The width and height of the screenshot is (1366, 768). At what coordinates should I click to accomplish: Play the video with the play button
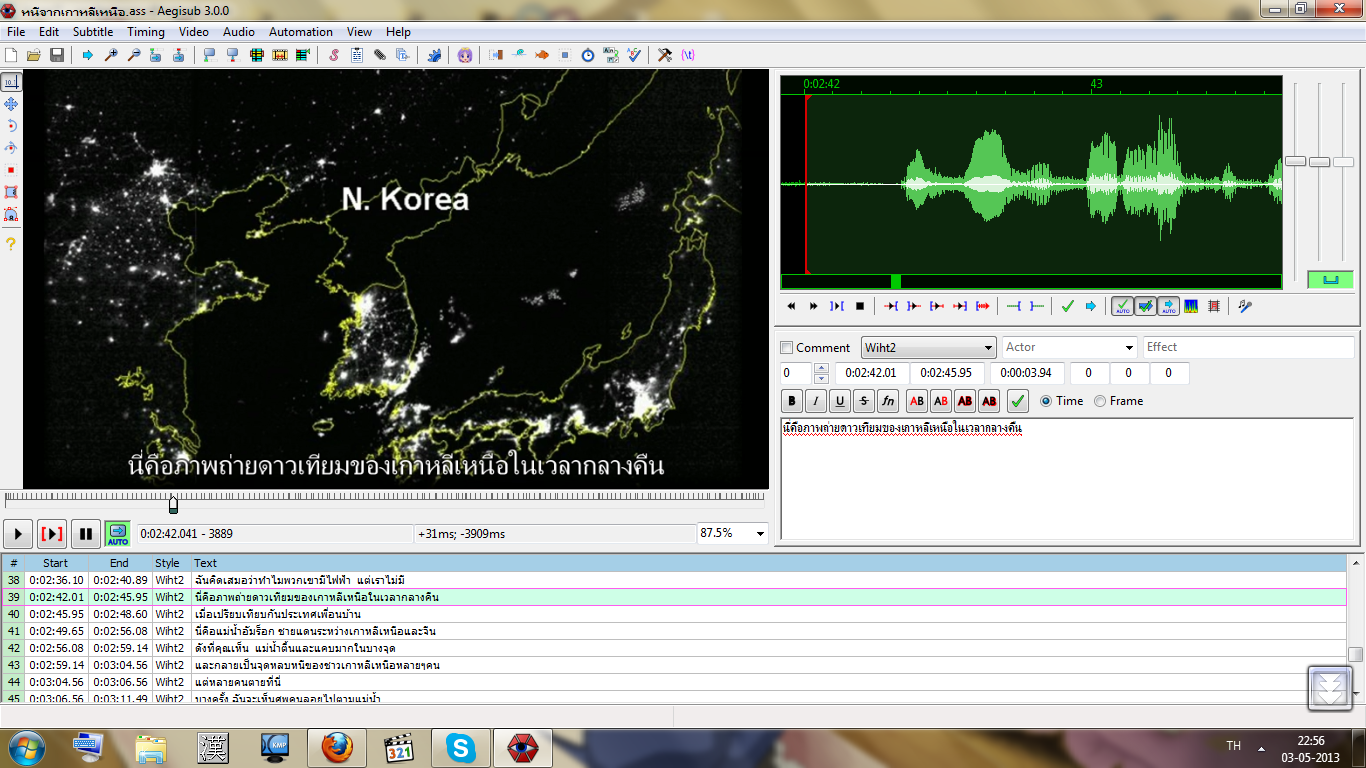[x=18, y=534]
